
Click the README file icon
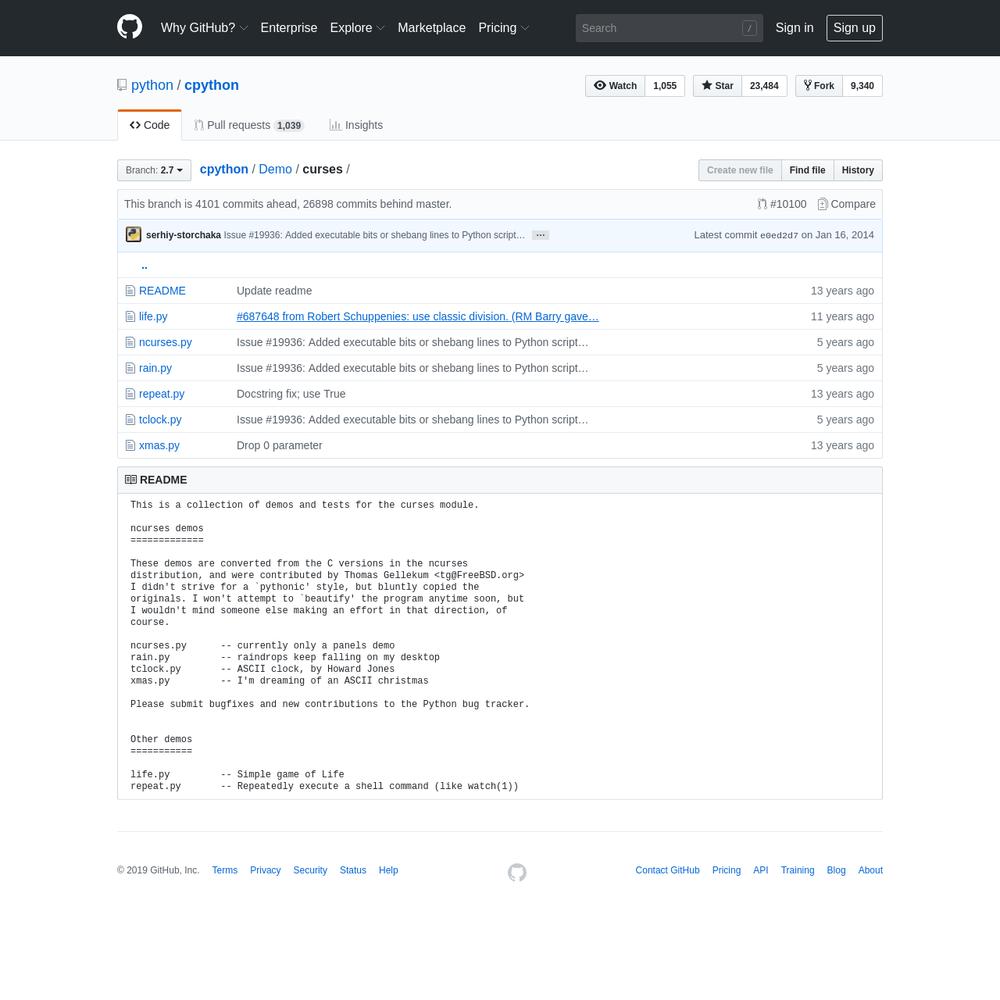point(130,291)
